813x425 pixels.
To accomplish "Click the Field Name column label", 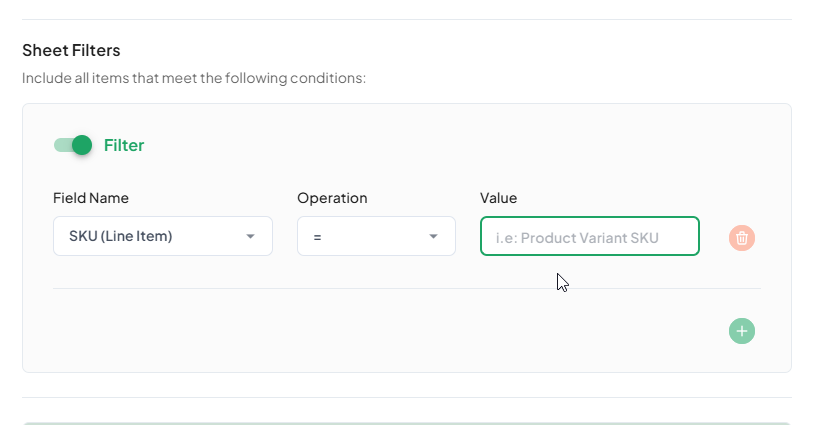I will tap(91, 198).
